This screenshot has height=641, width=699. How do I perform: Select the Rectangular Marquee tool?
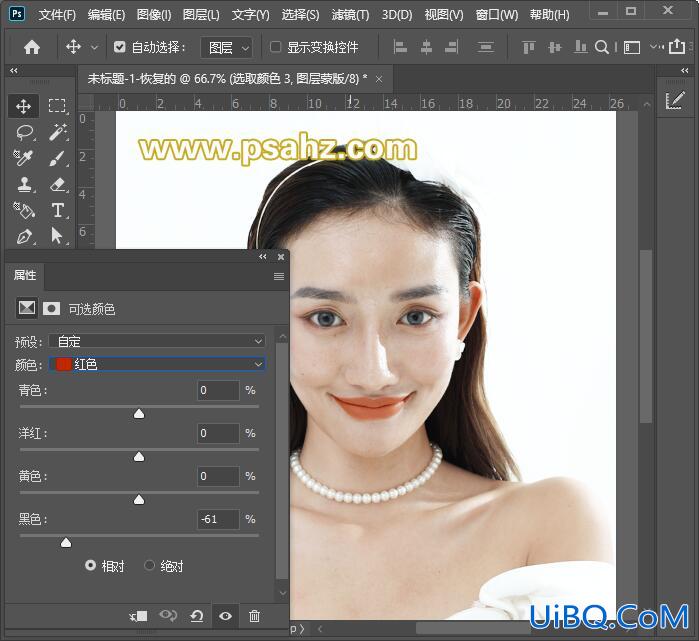pos(57,106)
